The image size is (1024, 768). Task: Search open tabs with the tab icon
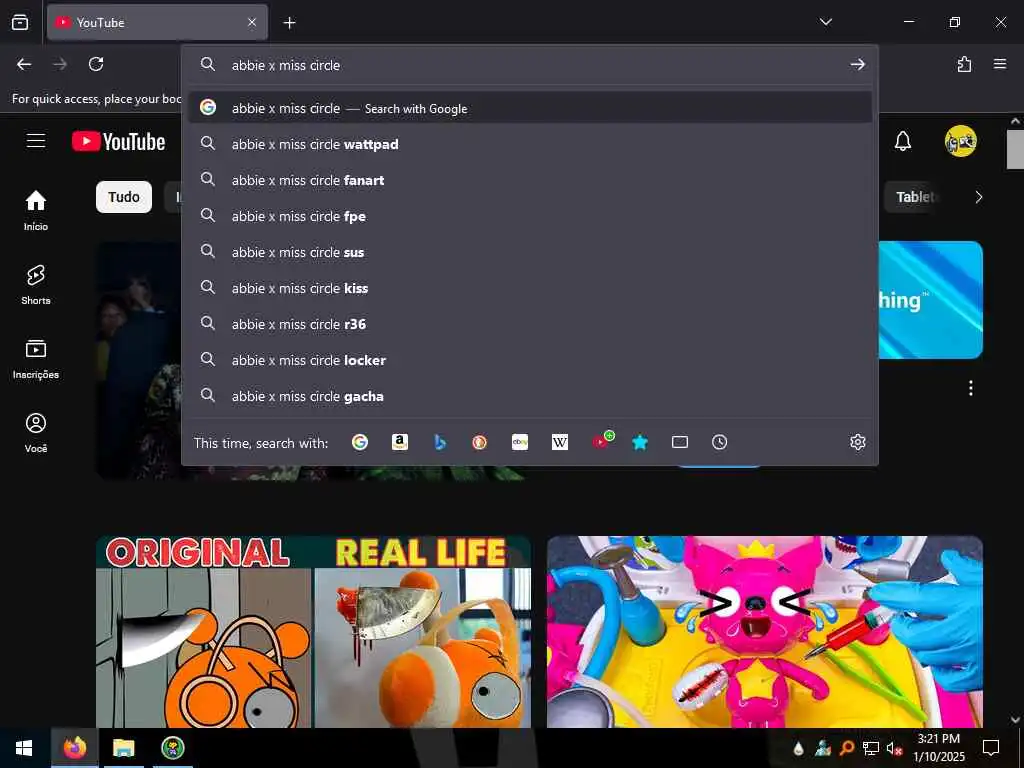pos(680,442)
